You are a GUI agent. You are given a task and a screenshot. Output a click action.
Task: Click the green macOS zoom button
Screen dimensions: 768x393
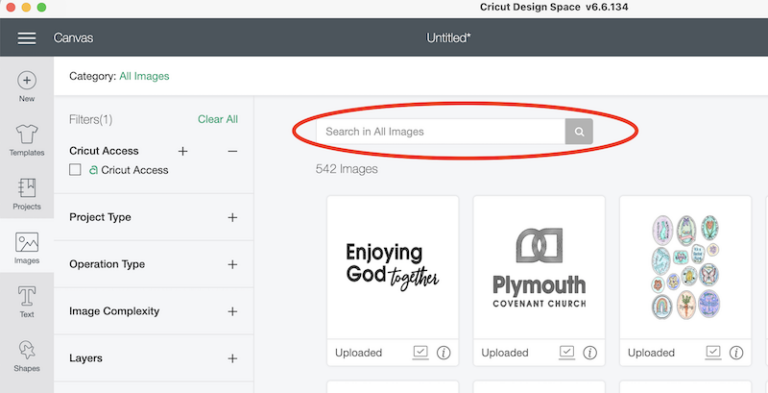[x=42, y=7]
